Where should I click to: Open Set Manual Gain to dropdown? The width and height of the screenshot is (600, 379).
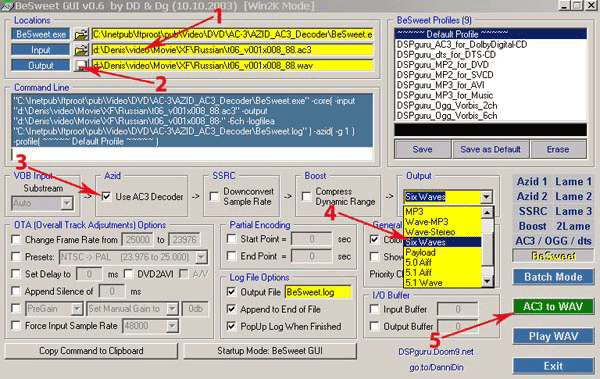(173, 309)
